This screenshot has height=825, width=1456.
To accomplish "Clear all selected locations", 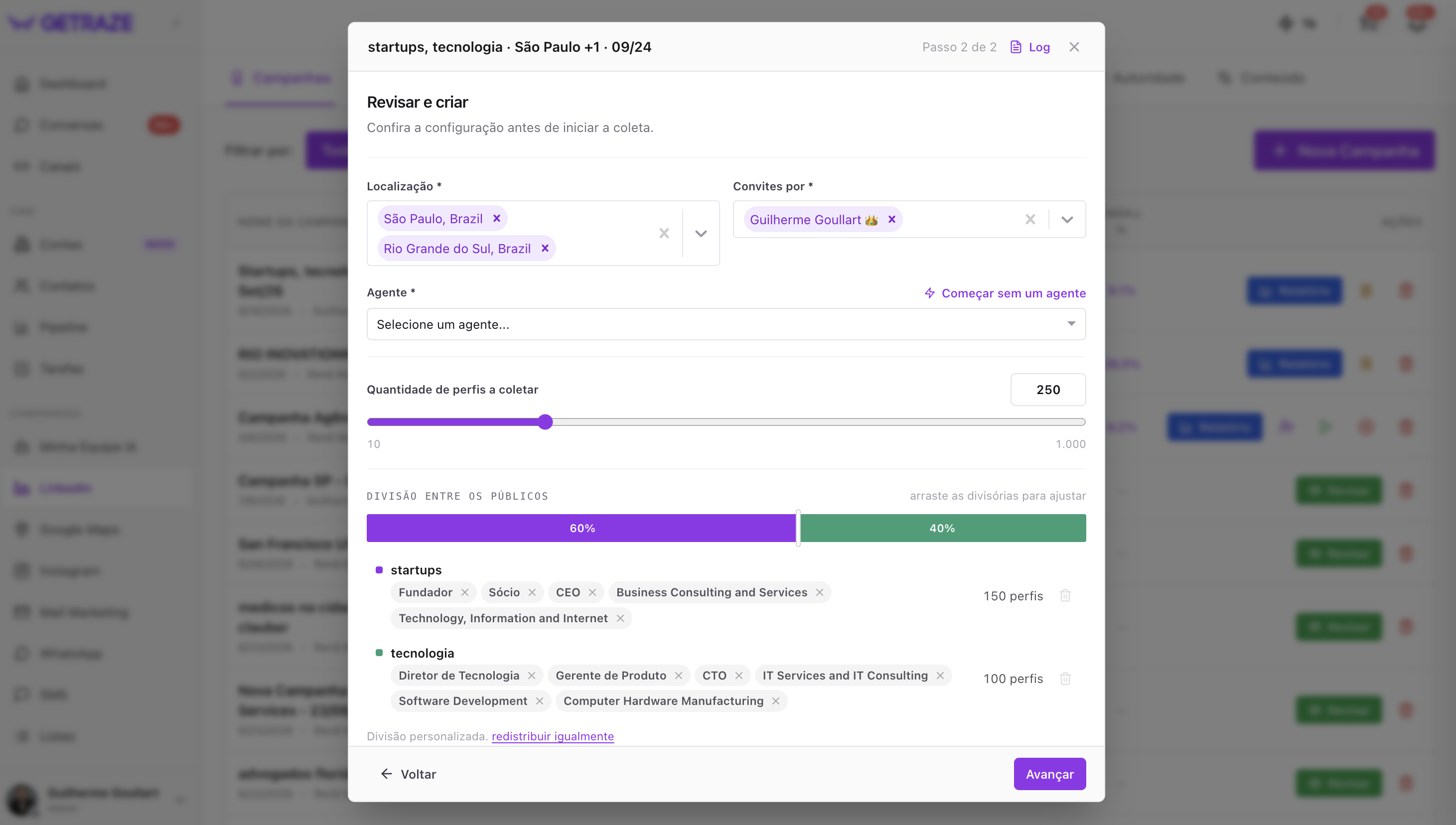I will pyautogui.click(x=664, y=234).
